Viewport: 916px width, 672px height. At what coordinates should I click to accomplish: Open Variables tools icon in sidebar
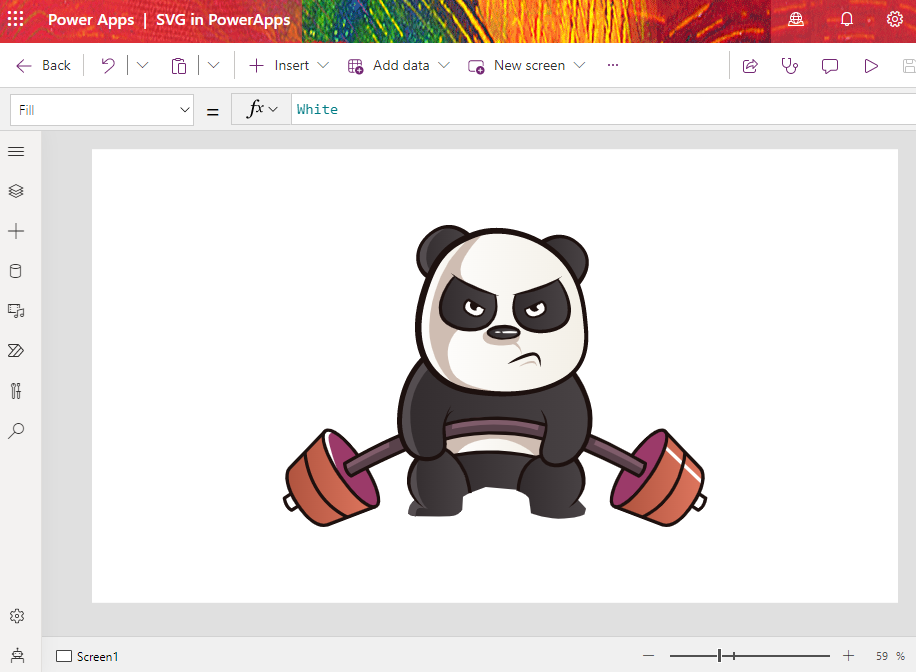16,390
